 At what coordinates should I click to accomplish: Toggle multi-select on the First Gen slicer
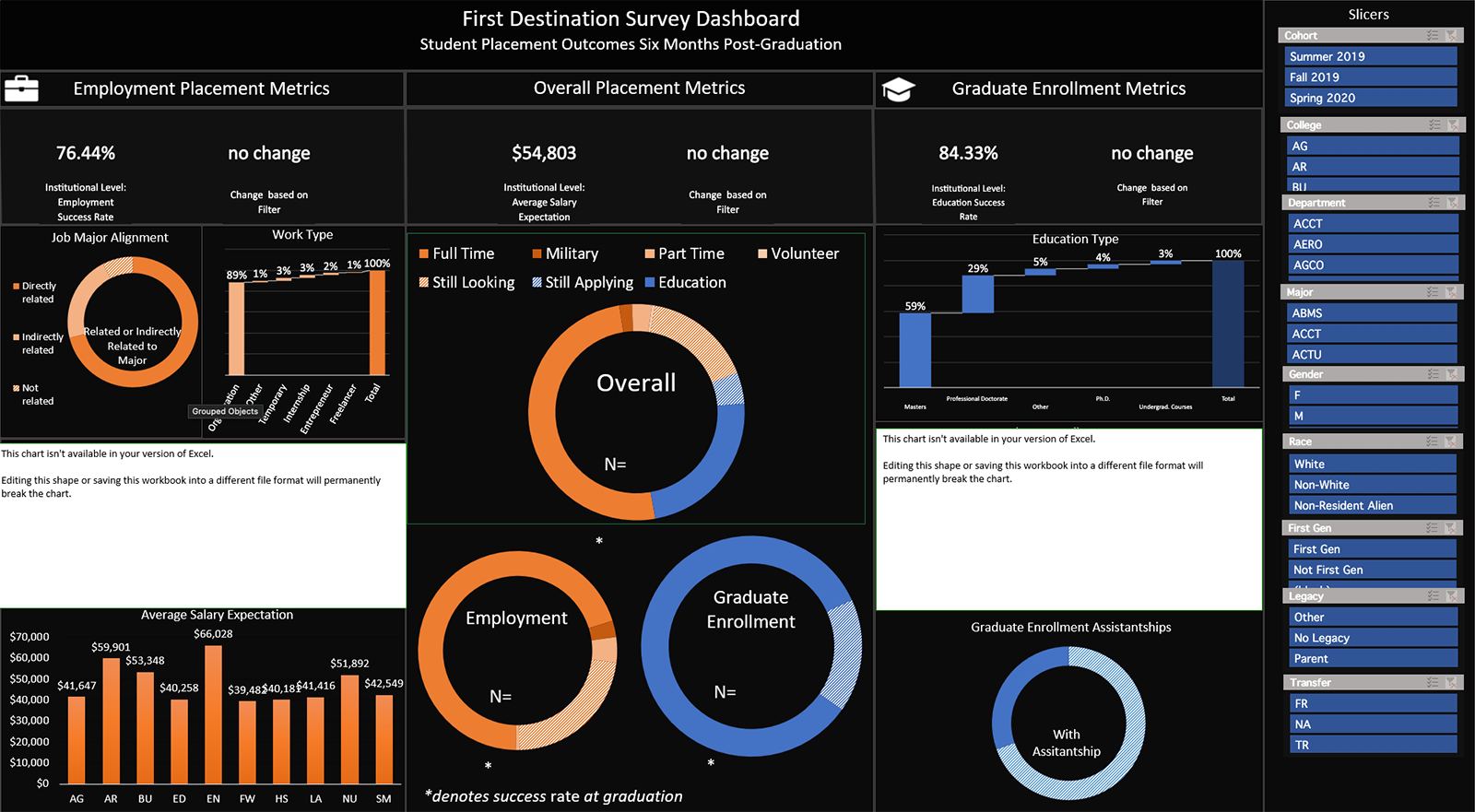(x=1432, y=528)
